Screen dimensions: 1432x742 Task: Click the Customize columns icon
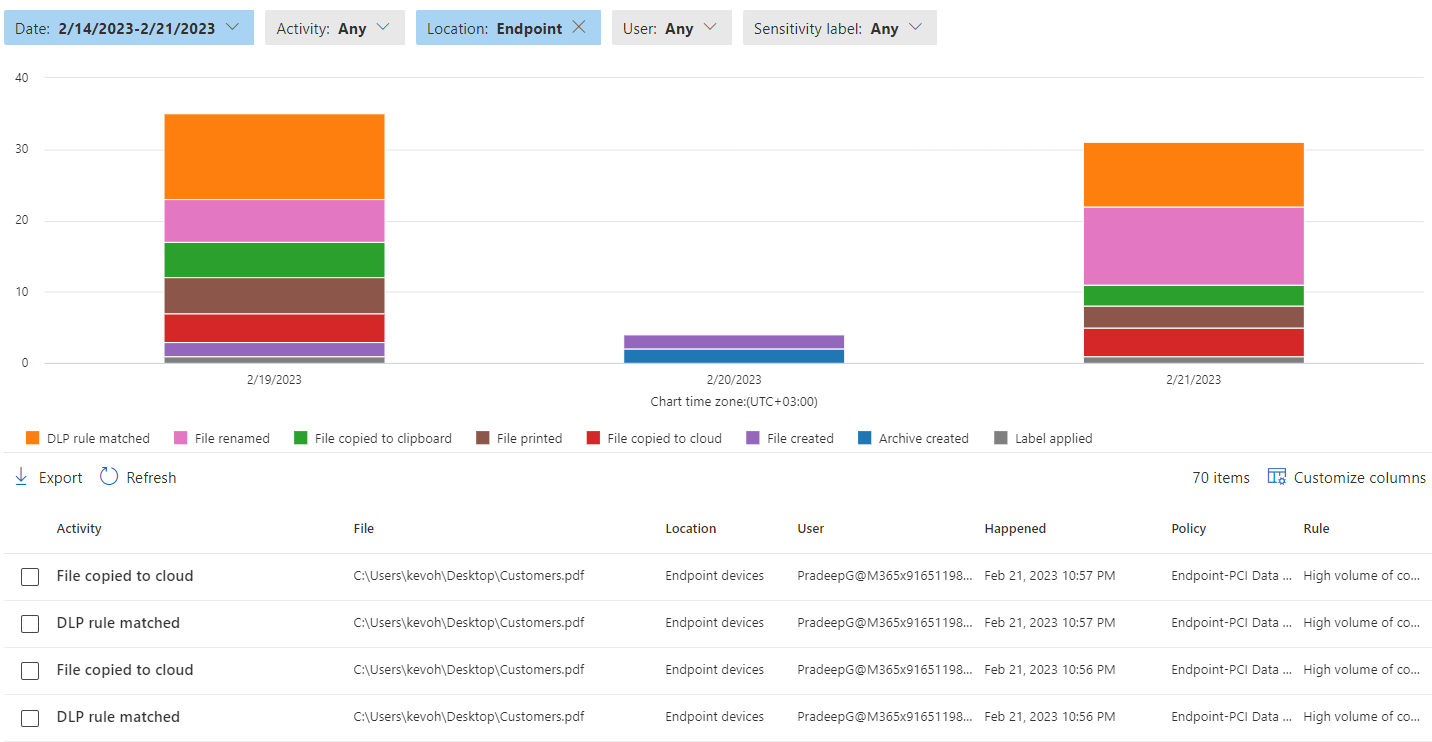click(1277, 477)
